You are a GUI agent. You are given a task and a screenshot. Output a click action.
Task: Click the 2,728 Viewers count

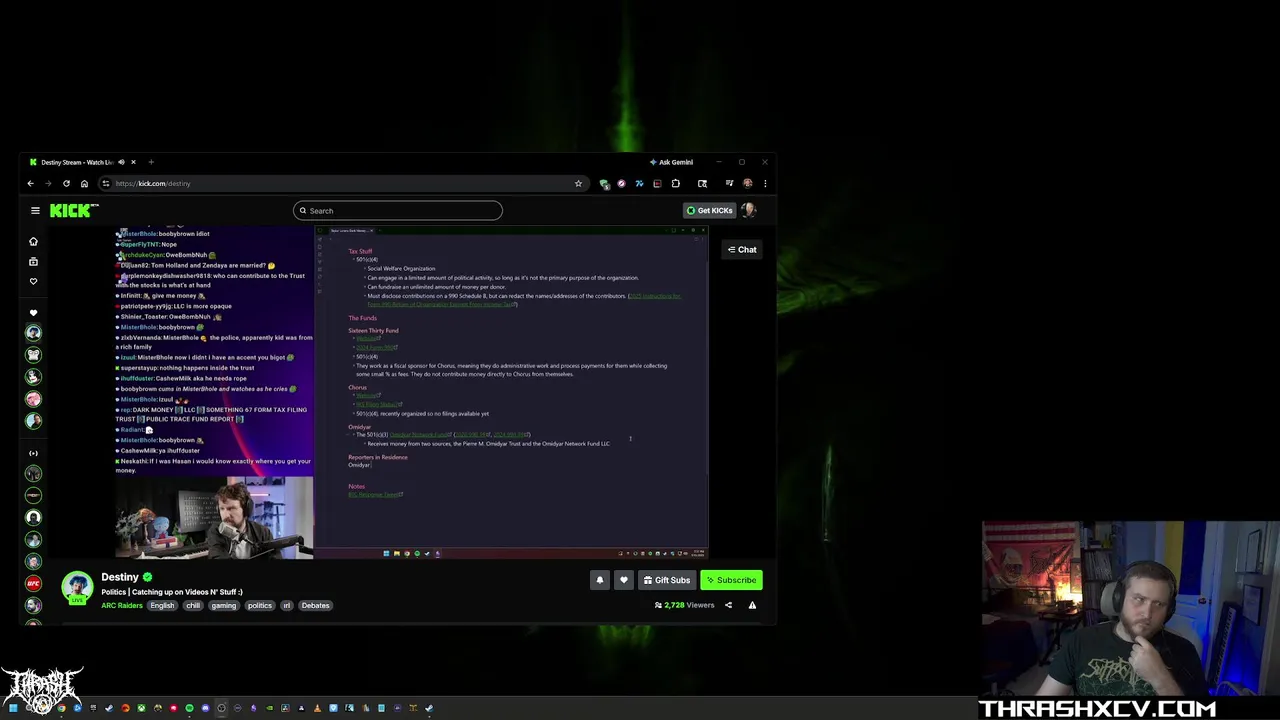click(685, 605)
